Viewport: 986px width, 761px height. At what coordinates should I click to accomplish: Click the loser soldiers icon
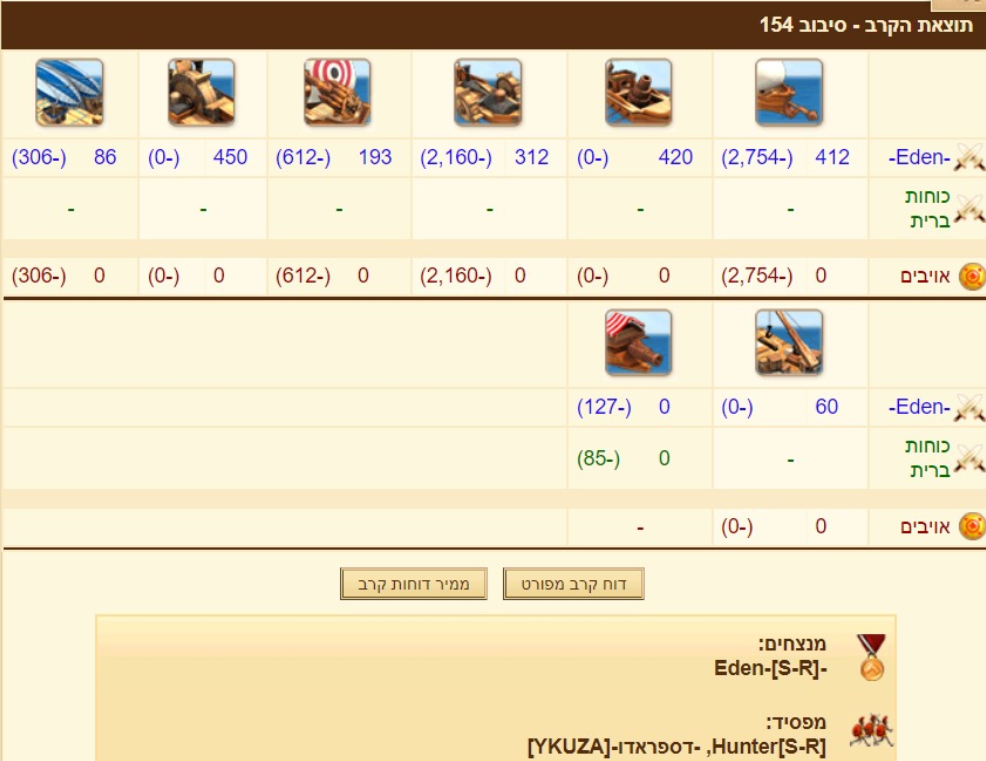click(x=872, y=731)
